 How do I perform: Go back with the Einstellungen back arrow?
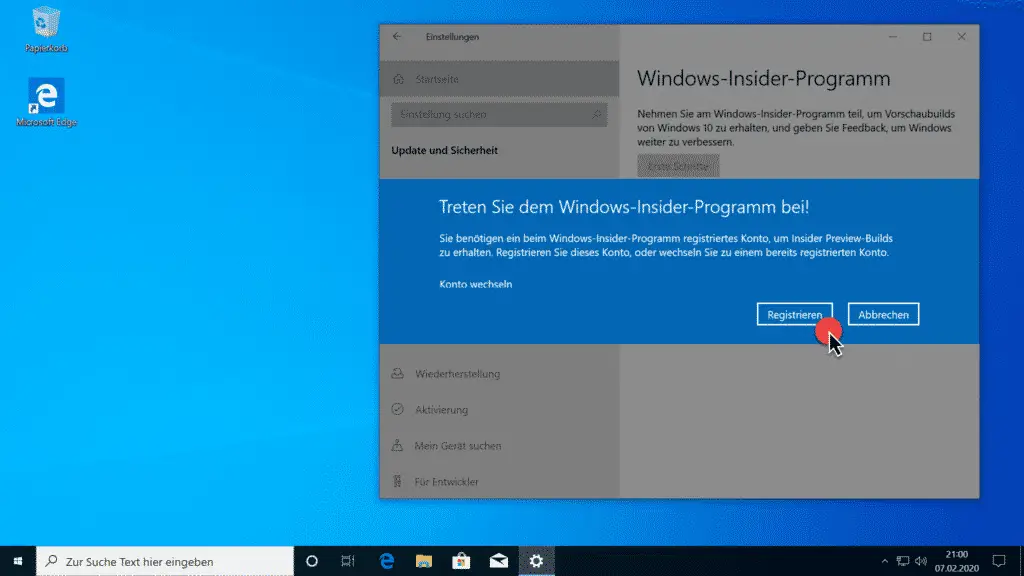pyautogui.click(x=397, y=37)
